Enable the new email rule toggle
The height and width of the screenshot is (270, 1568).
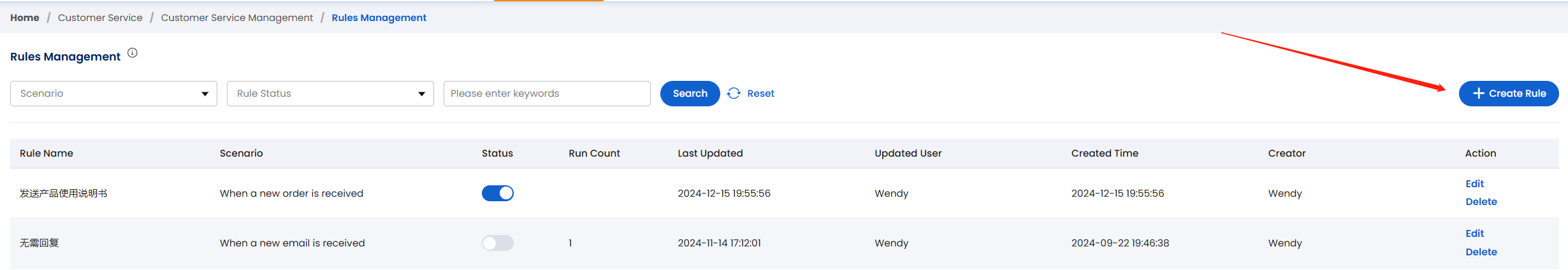(x=498, y=243)
